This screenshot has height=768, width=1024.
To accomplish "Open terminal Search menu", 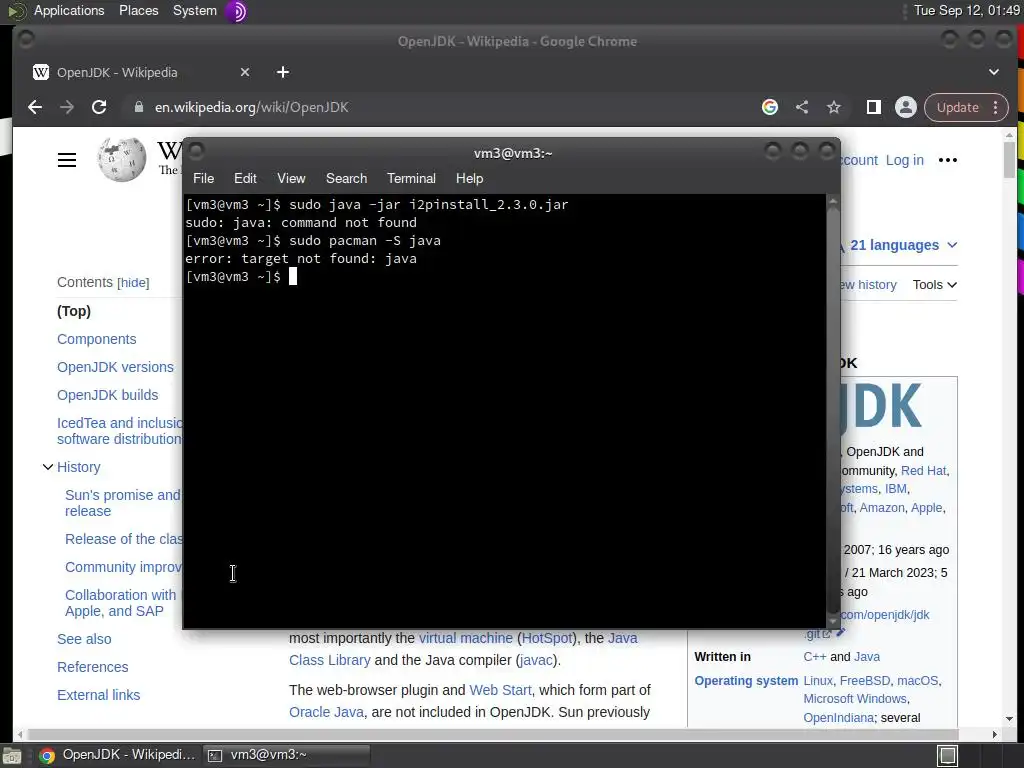I will [x=346, y=178].
